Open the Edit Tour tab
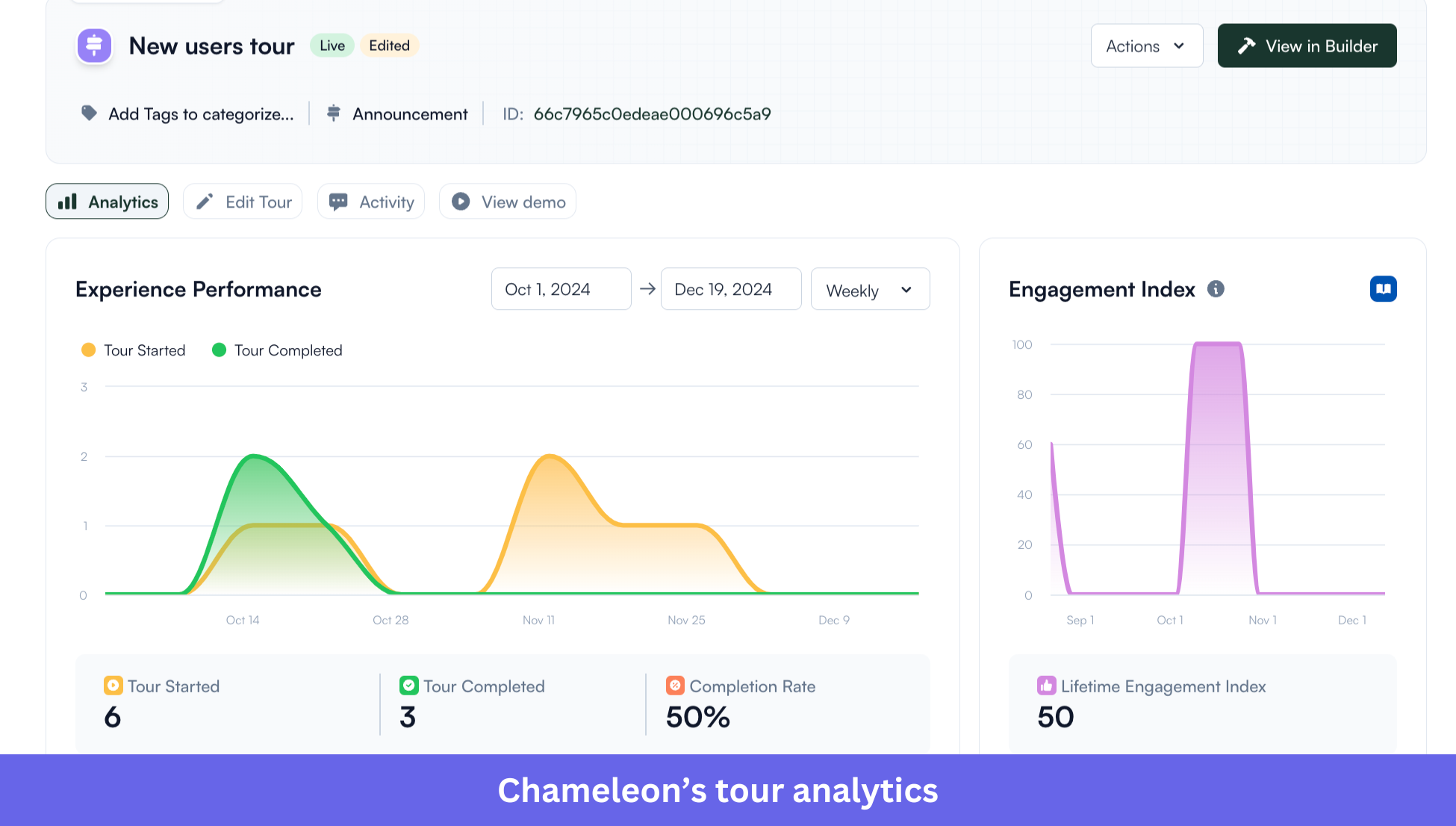The width and height of the screenshot is (1456, 826). point(243,202)
